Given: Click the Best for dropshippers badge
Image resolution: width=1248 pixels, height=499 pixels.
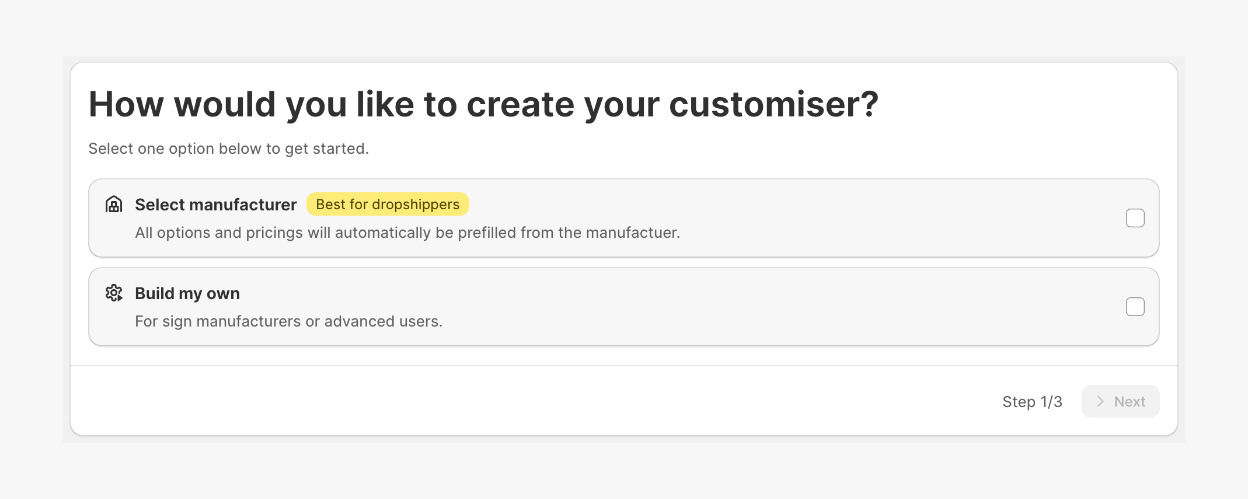Looking at the screenshot, I should 387,205.
